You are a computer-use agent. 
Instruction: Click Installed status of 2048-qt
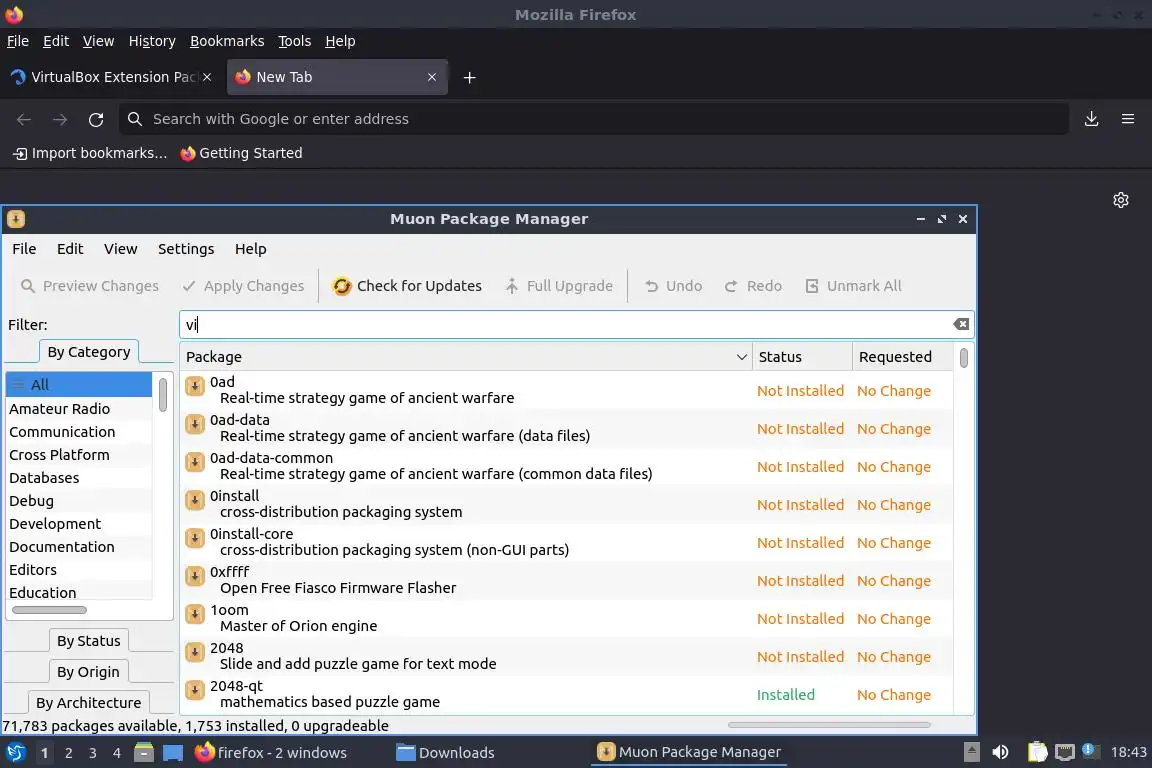point(785,695)
